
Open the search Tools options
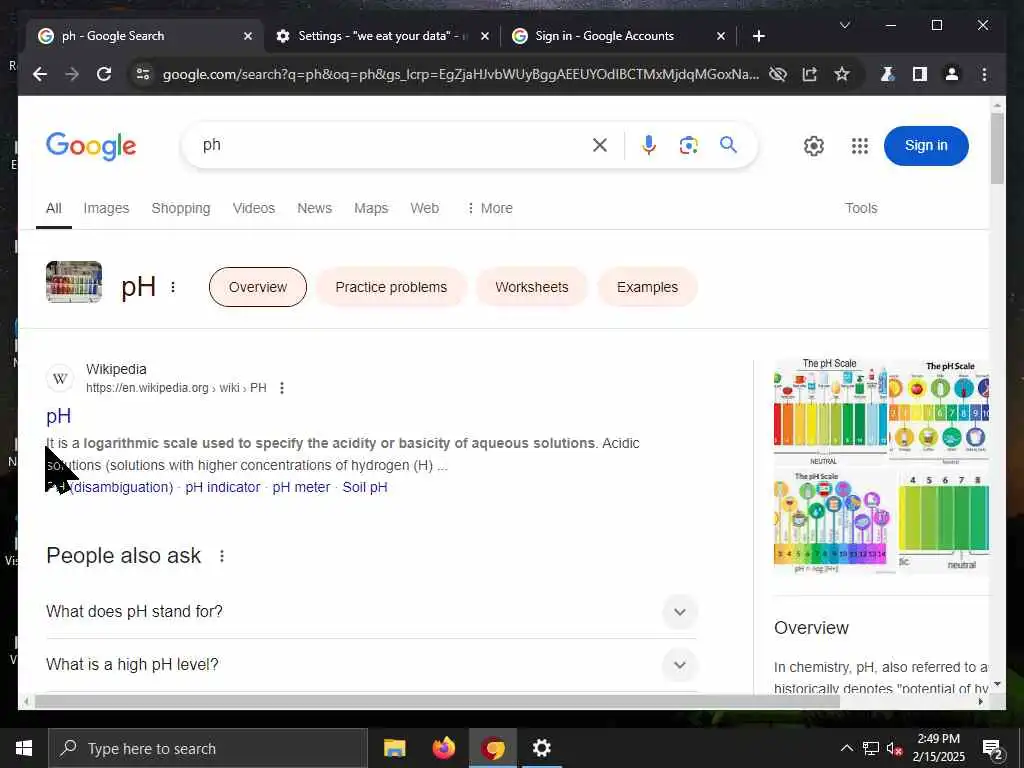click(861, 208)
